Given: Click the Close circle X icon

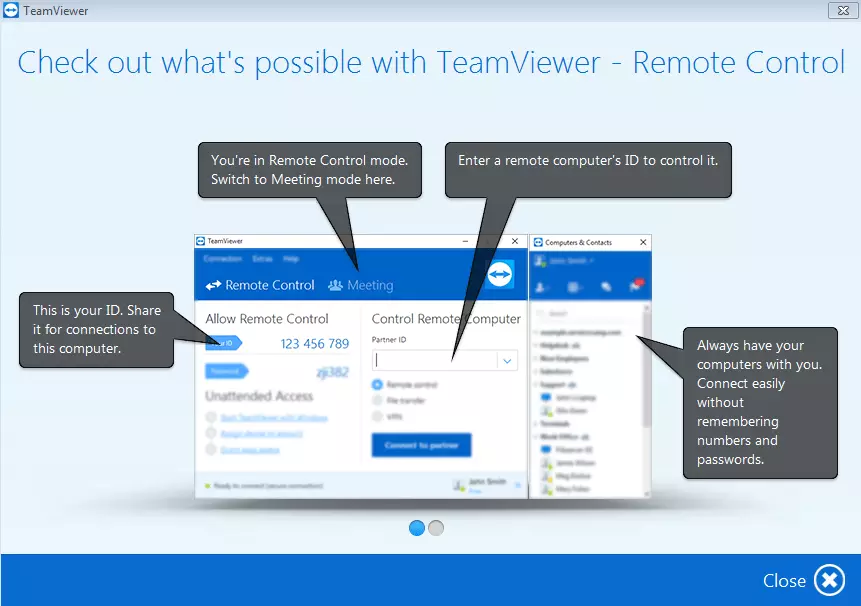Looking at the screenshot, I should tap(829, 581).
